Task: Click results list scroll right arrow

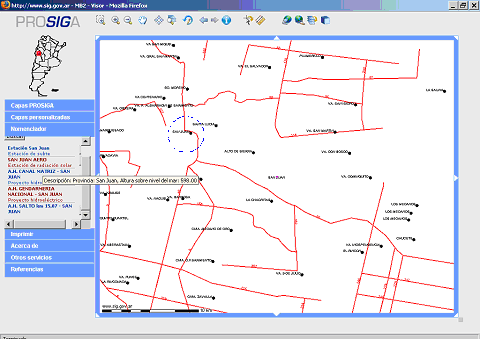Action: pyautogui.click(x=76, y=224)
